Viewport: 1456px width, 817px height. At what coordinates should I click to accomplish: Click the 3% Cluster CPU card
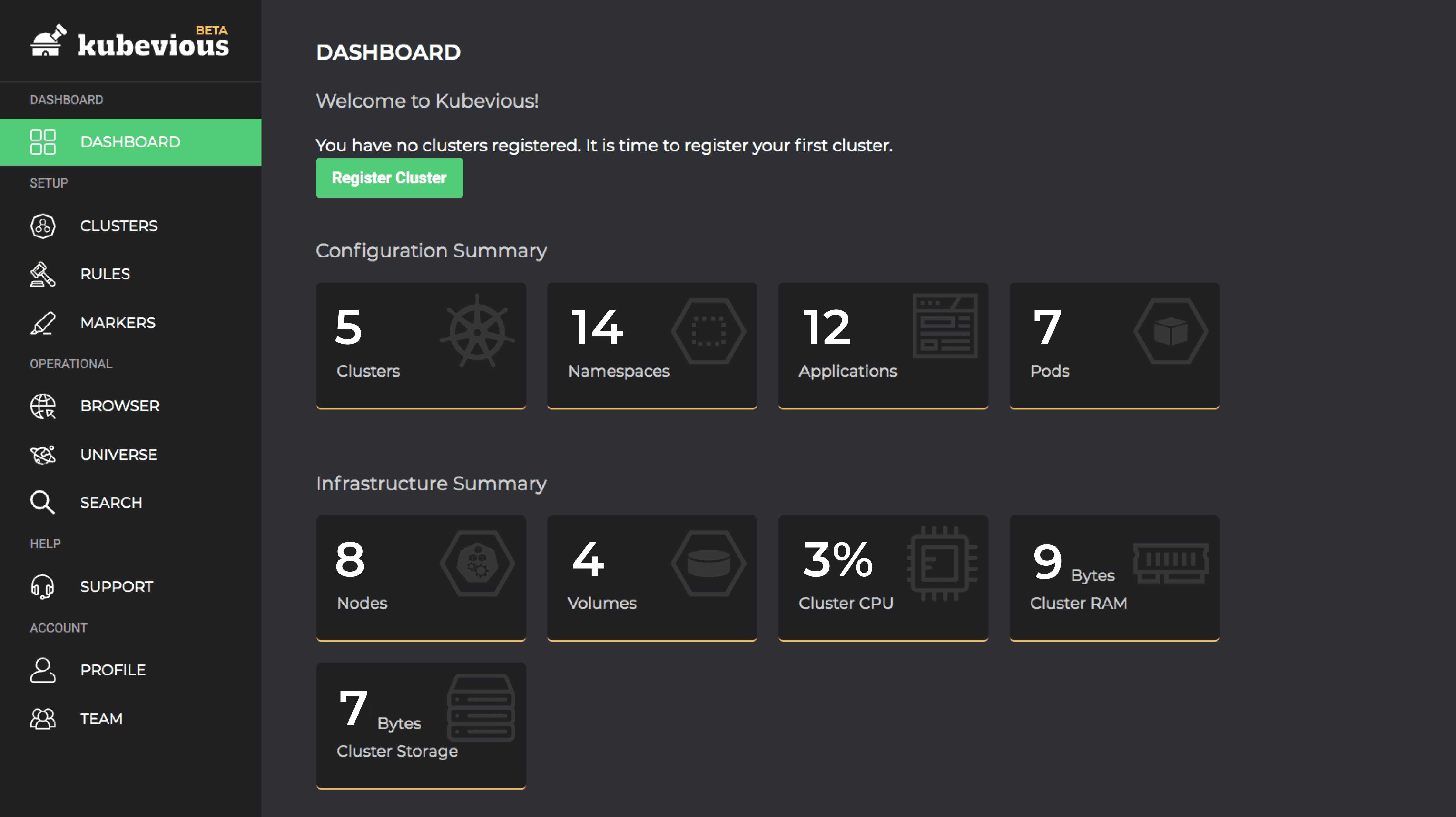tap(883, 577)
